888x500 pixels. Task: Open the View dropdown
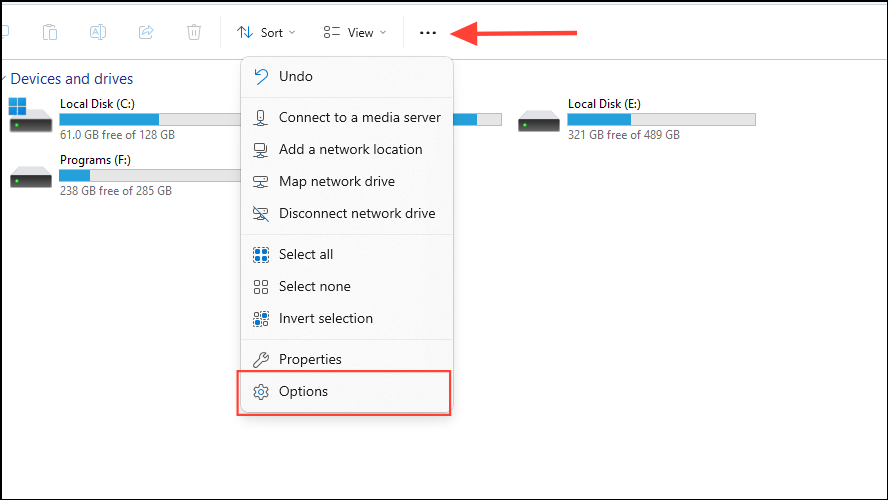(355, 33)
